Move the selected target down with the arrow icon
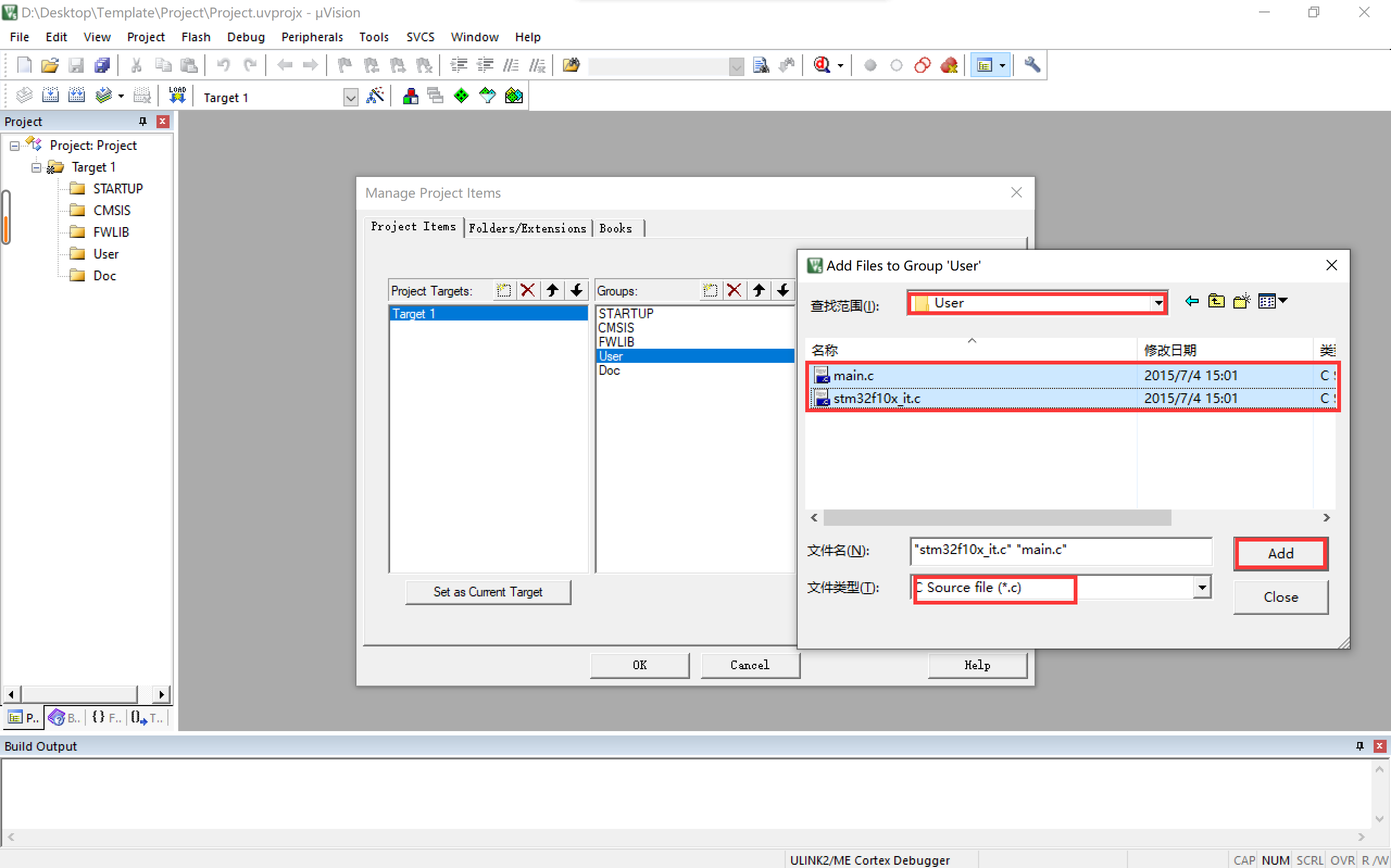 click(x=577, y=291)
